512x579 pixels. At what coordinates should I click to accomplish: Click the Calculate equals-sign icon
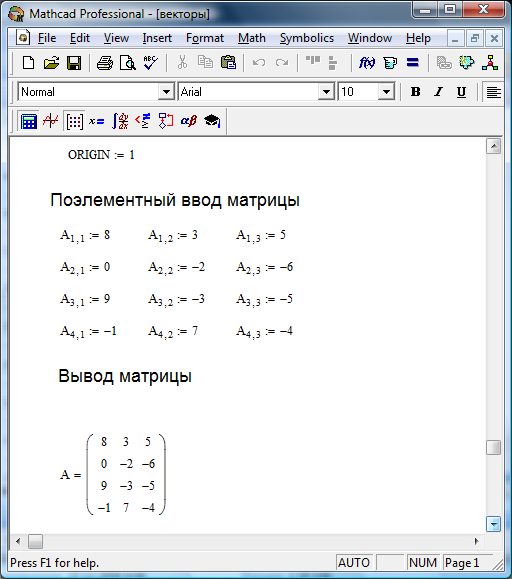(x=413, y=62)
